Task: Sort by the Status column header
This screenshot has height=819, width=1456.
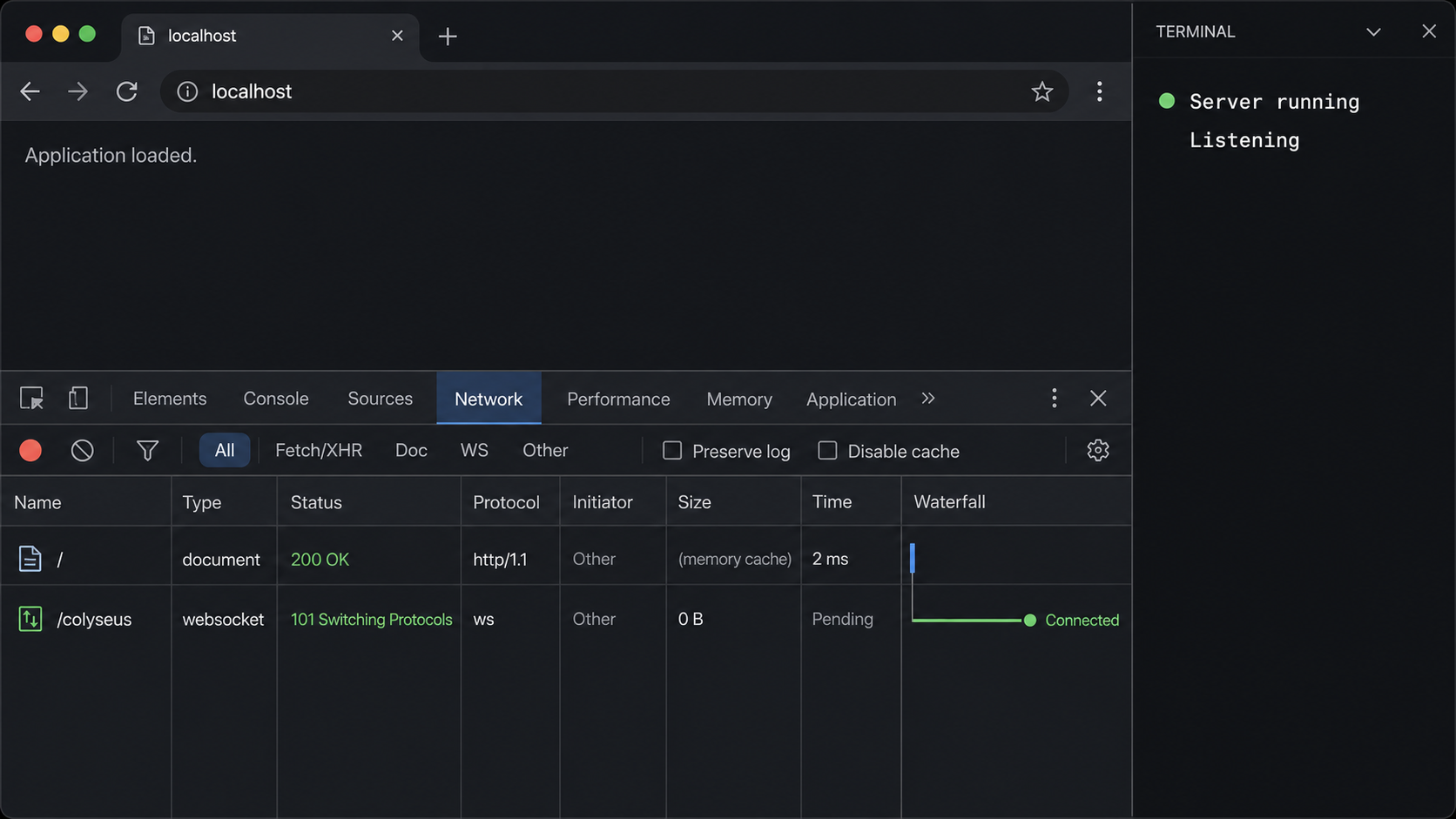Action: tap(368, 501)
